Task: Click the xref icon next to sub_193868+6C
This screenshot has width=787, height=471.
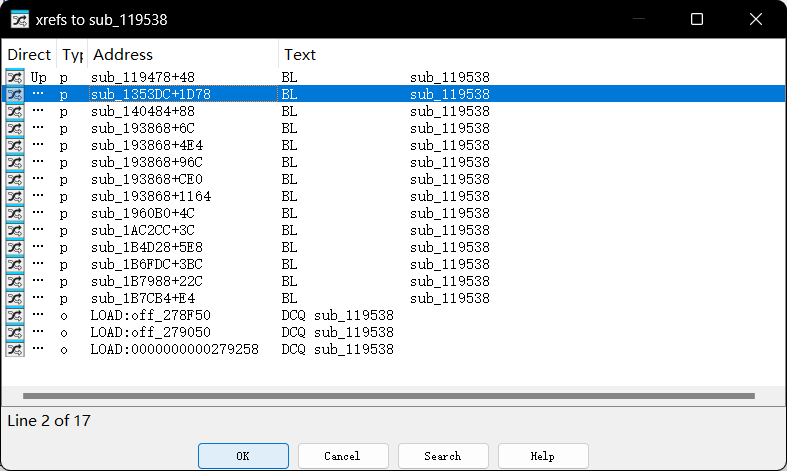Action: pyautogui.click(x=15, y=128)
